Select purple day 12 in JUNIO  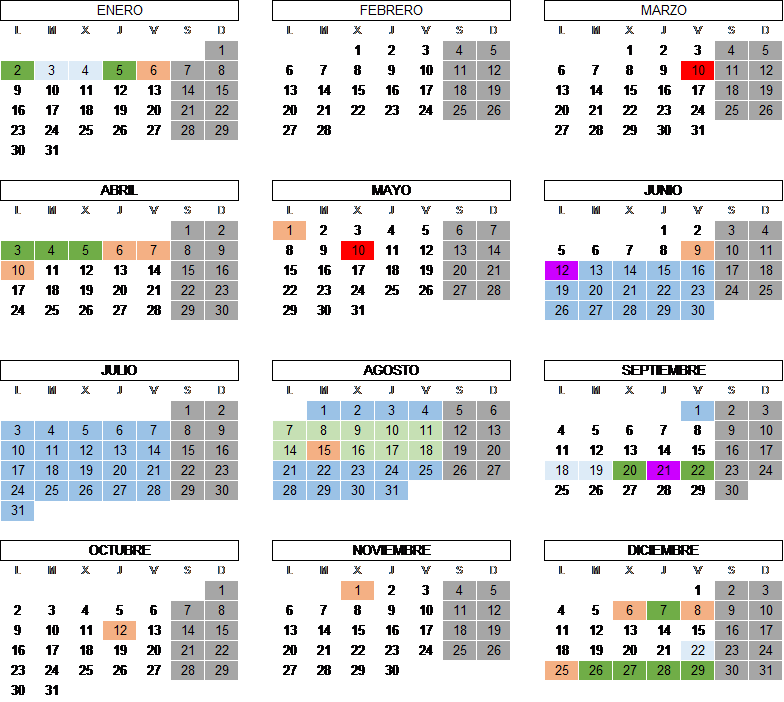[562, 270]
